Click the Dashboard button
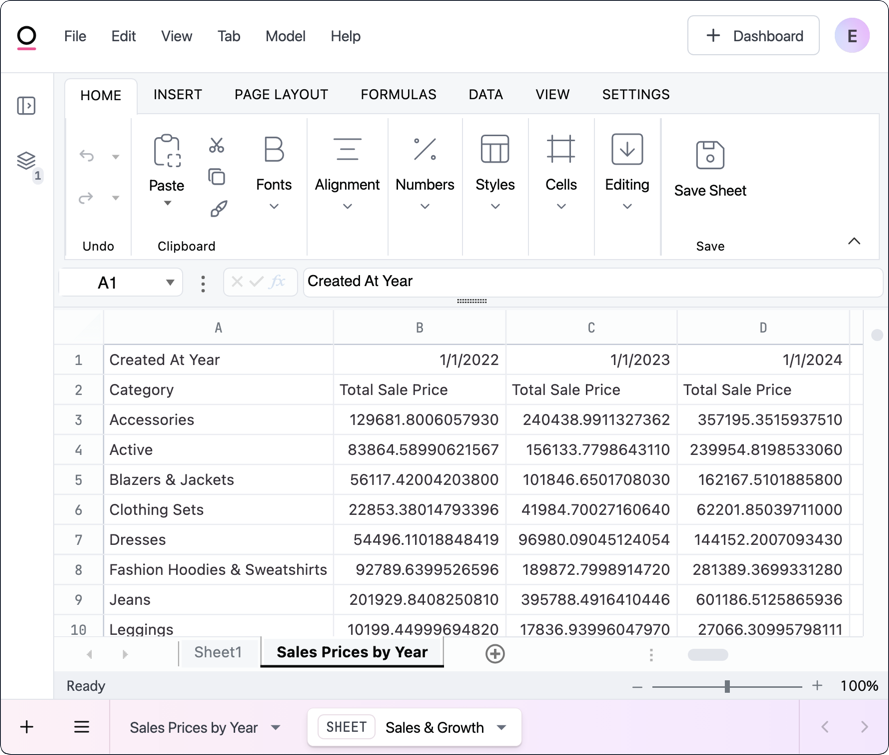 click(x=753, y=36)
